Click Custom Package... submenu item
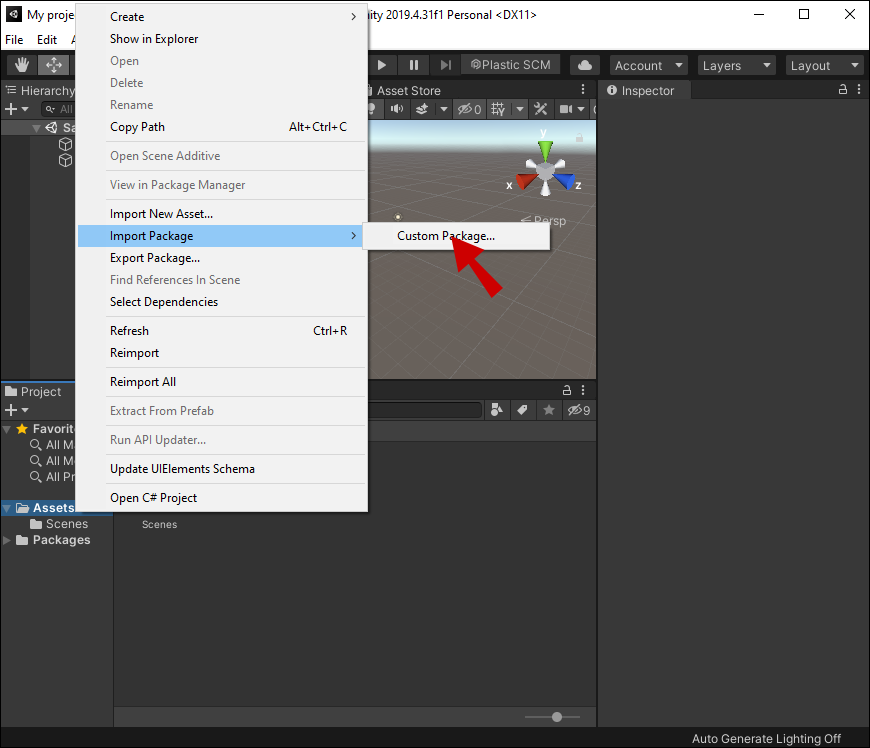The image size is (870, 748). pyautogui.click(x=456, y=236)
